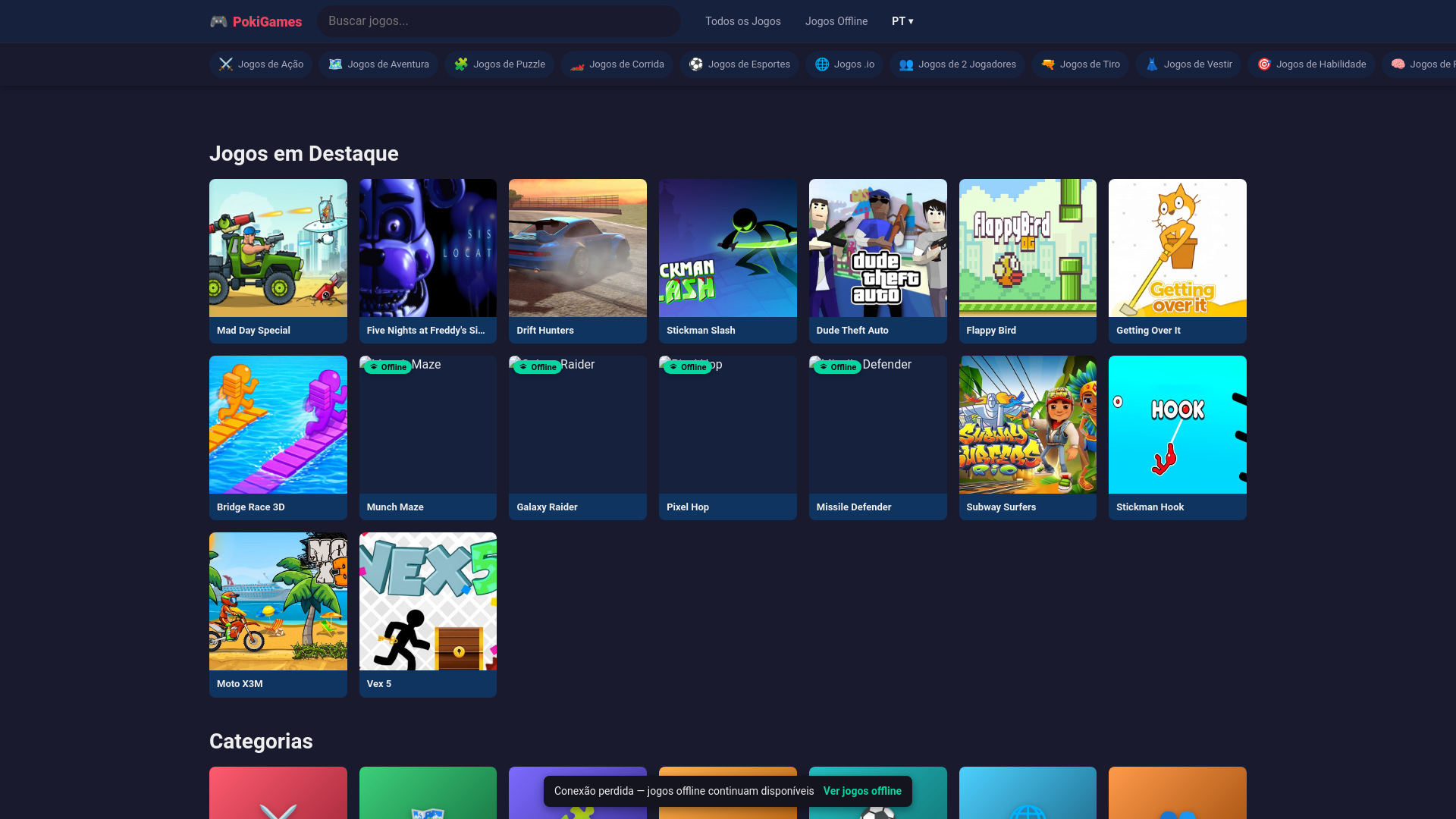Viewport: 1456px width, 819px height.
Task: Click the pistol icon for Tiro
Action: (1048, 64)
